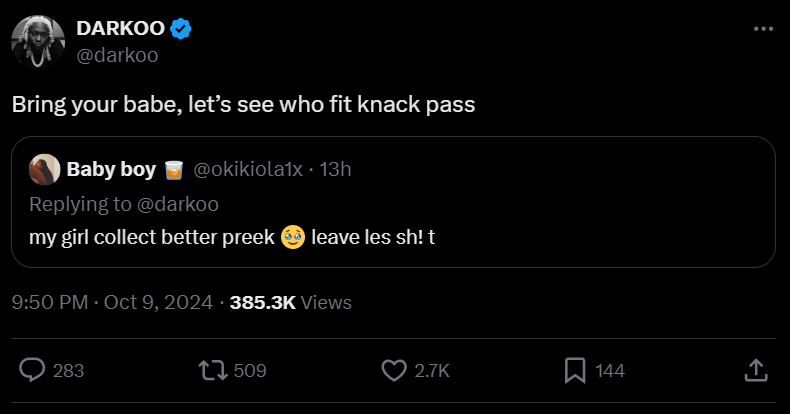Like the tweet with the heart icon
Viewport: 790px width, 414px height.
pos(395,370)
